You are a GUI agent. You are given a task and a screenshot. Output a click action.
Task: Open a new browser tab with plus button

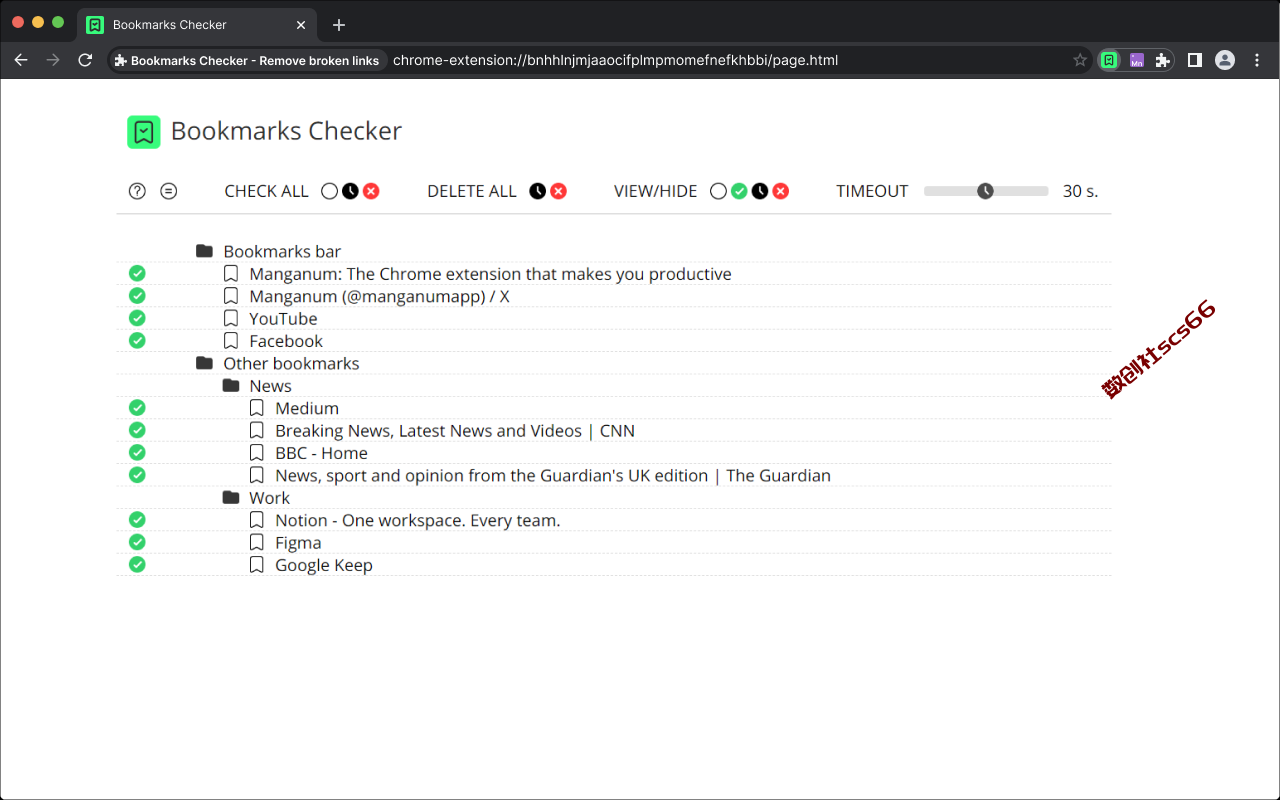click(x=339, y=25)
